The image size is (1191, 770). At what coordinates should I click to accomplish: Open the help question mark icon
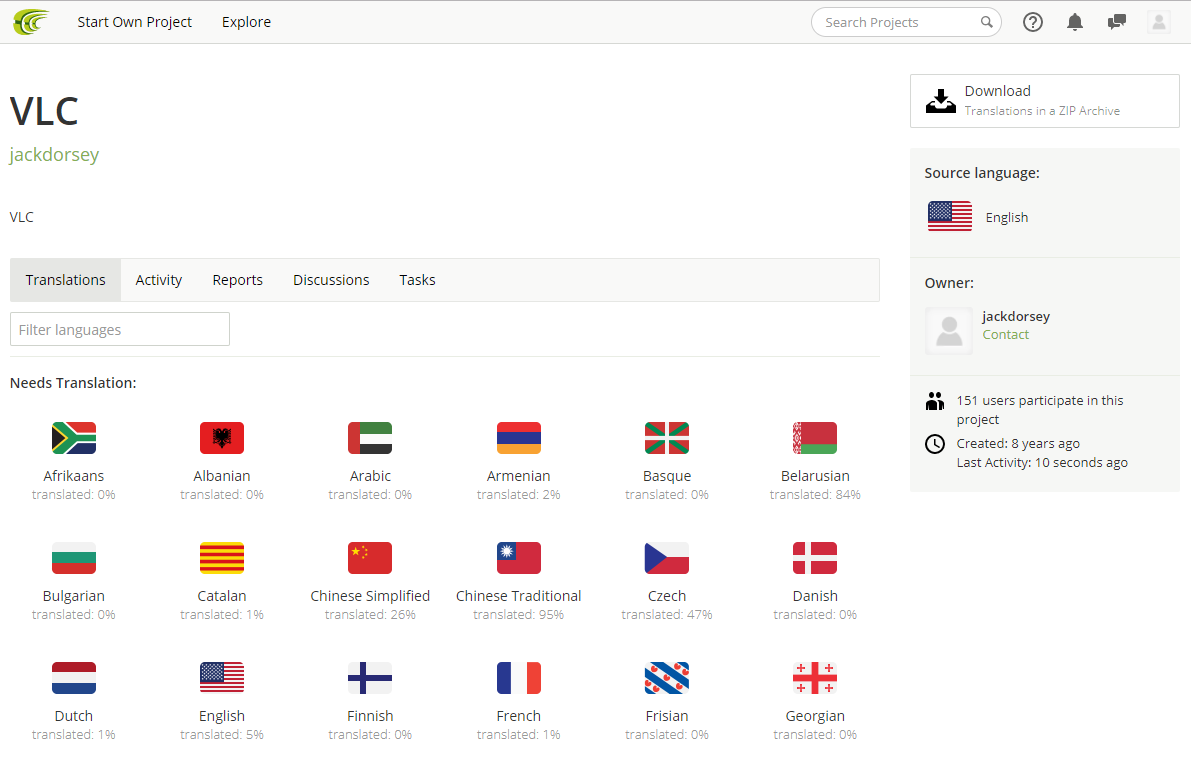[x=1032, y=22]
